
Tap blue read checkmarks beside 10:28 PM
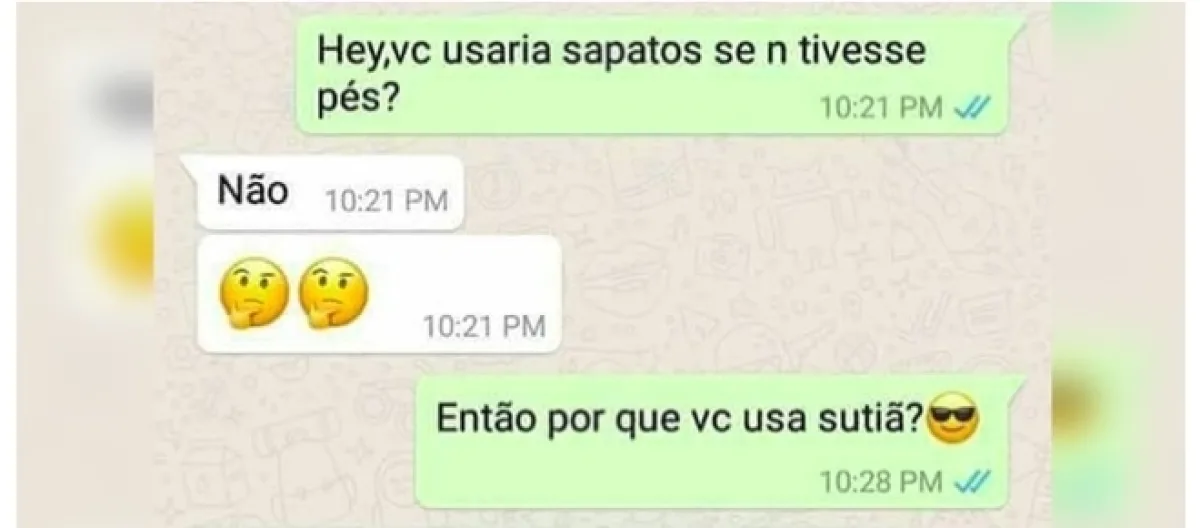click(x=973, y=482)
